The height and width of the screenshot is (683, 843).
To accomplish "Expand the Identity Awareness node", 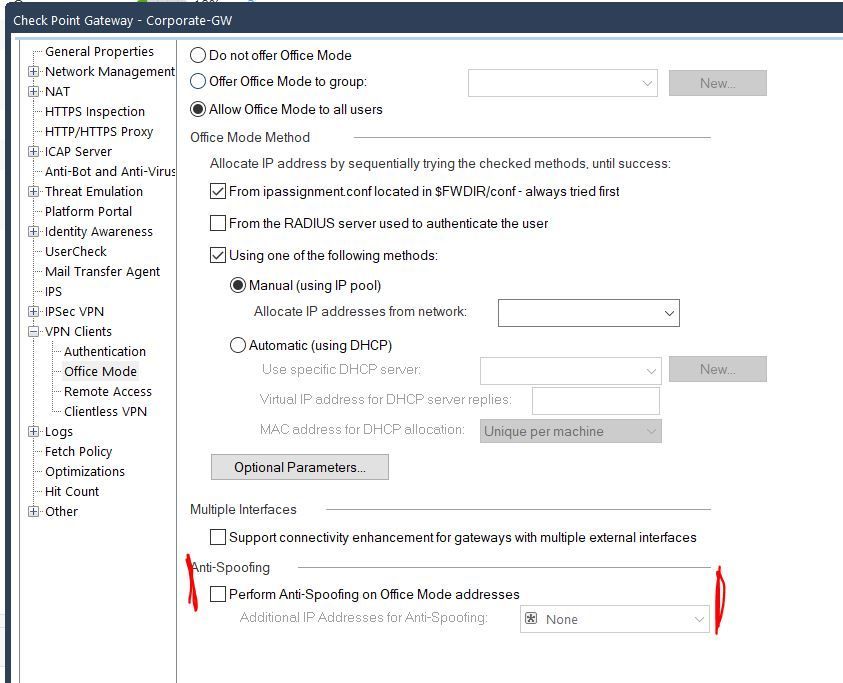I will [x=34, y=232].
